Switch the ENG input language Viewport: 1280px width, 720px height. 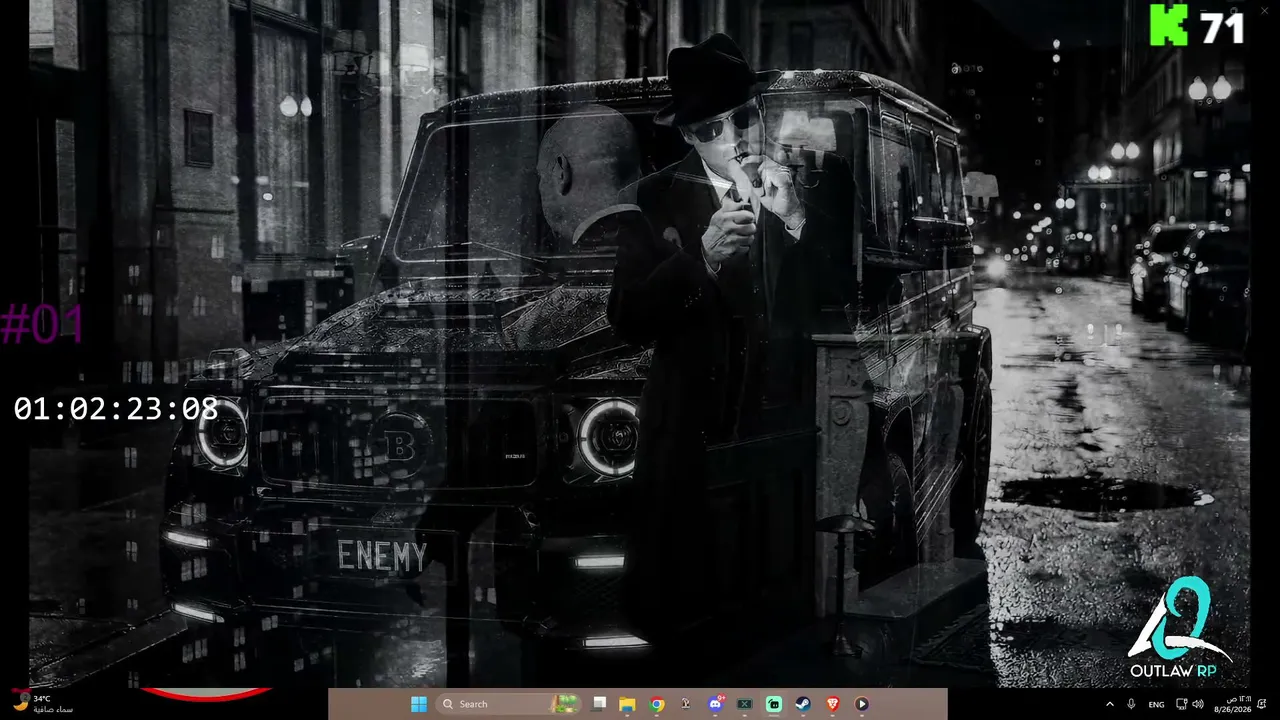(x=1156, y=704)
